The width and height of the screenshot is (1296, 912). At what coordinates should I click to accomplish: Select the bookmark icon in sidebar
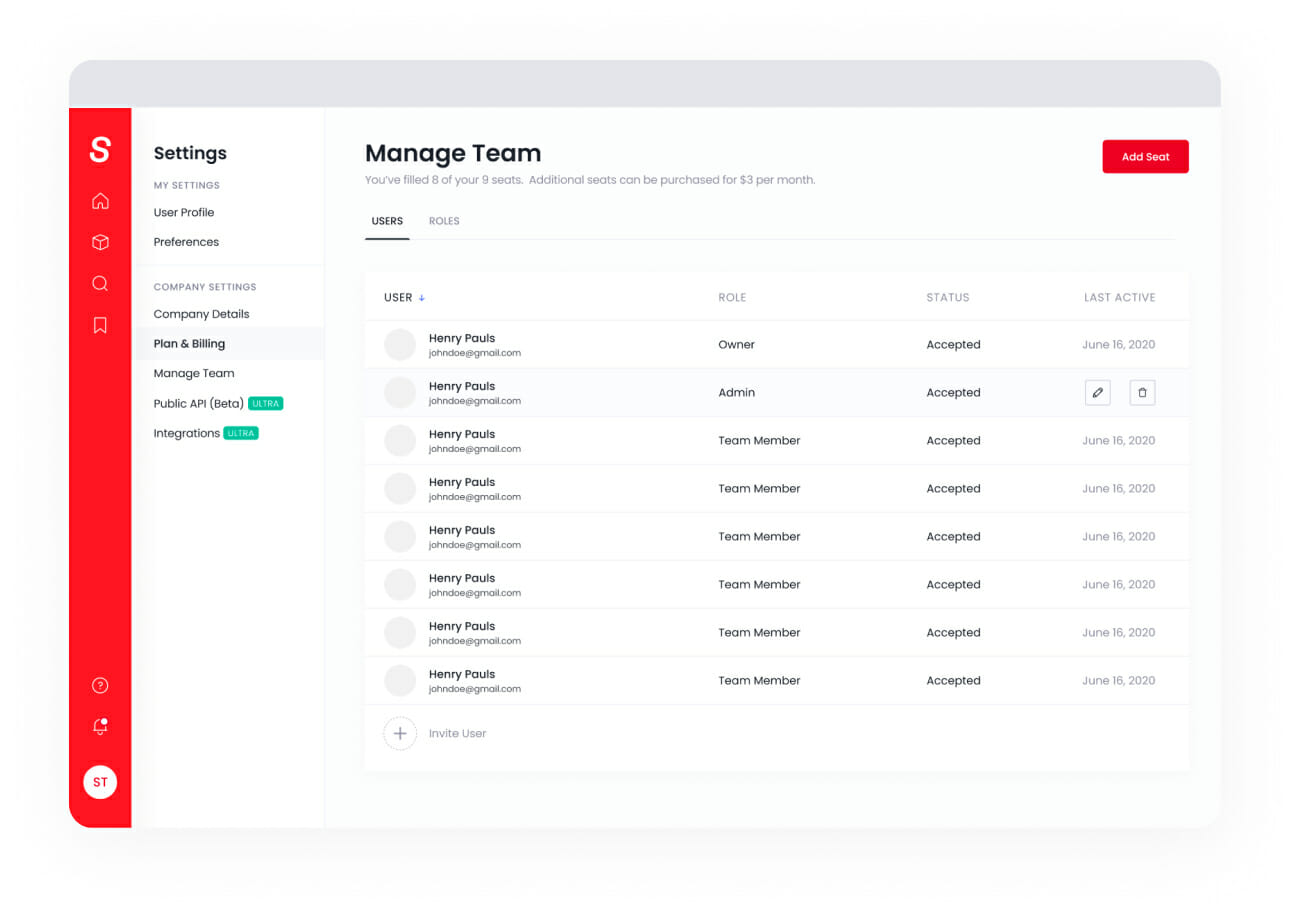point(100,324)
